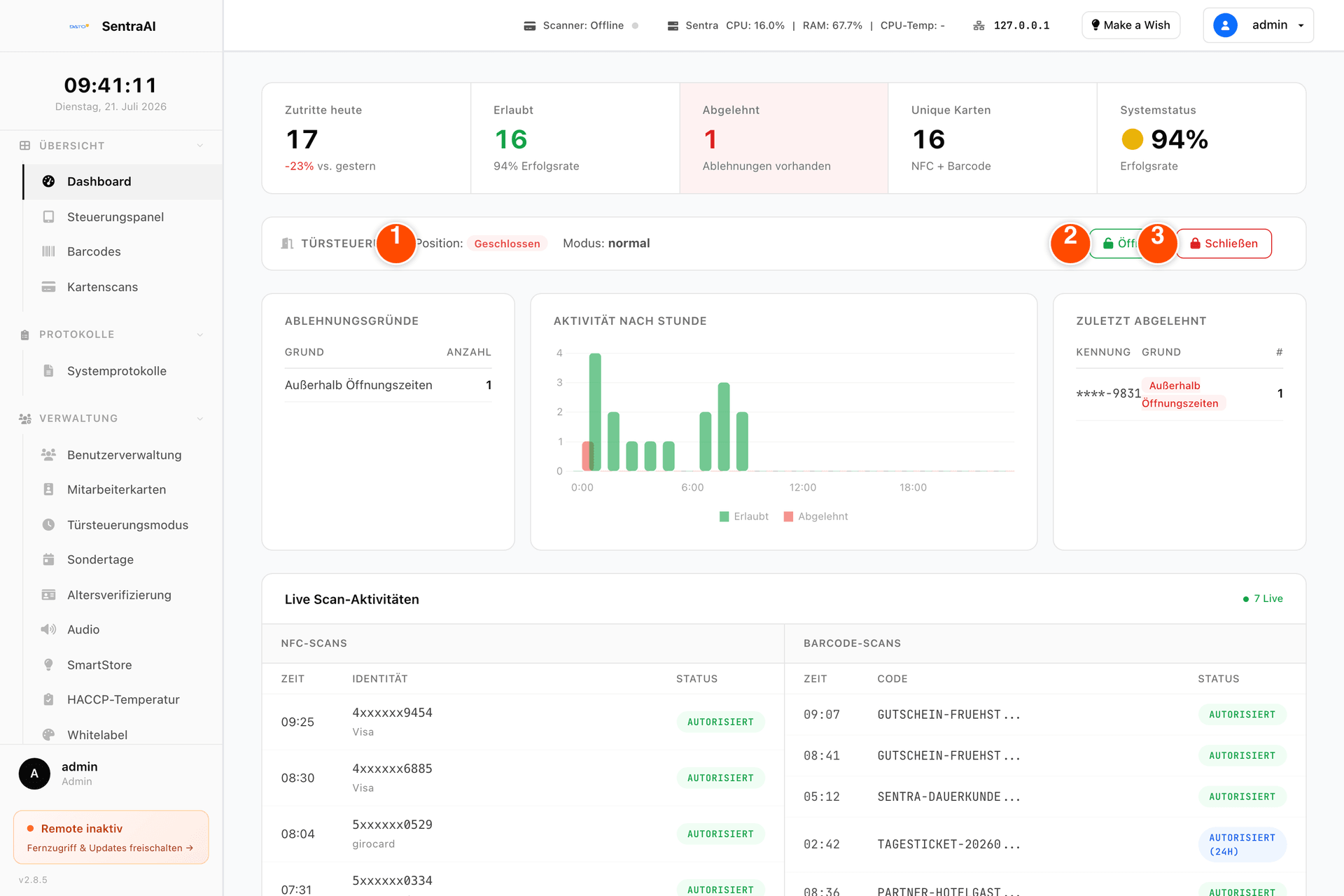The width and height of the screenshot is (1344, 896).
Task: Open Mitarbeiterkarten page
Action: pyautogui.click(x=123, y=489)
